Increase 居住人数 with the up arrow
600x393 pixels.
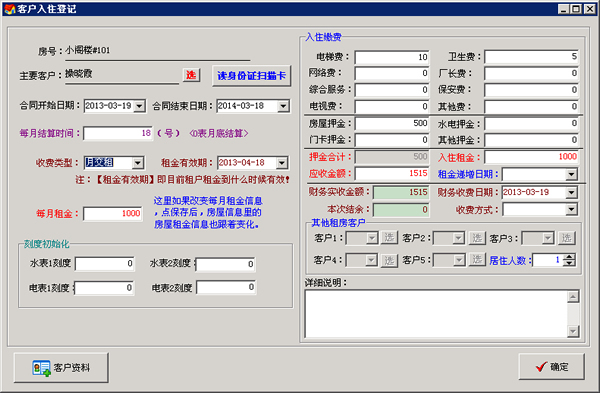click(570, 257)
